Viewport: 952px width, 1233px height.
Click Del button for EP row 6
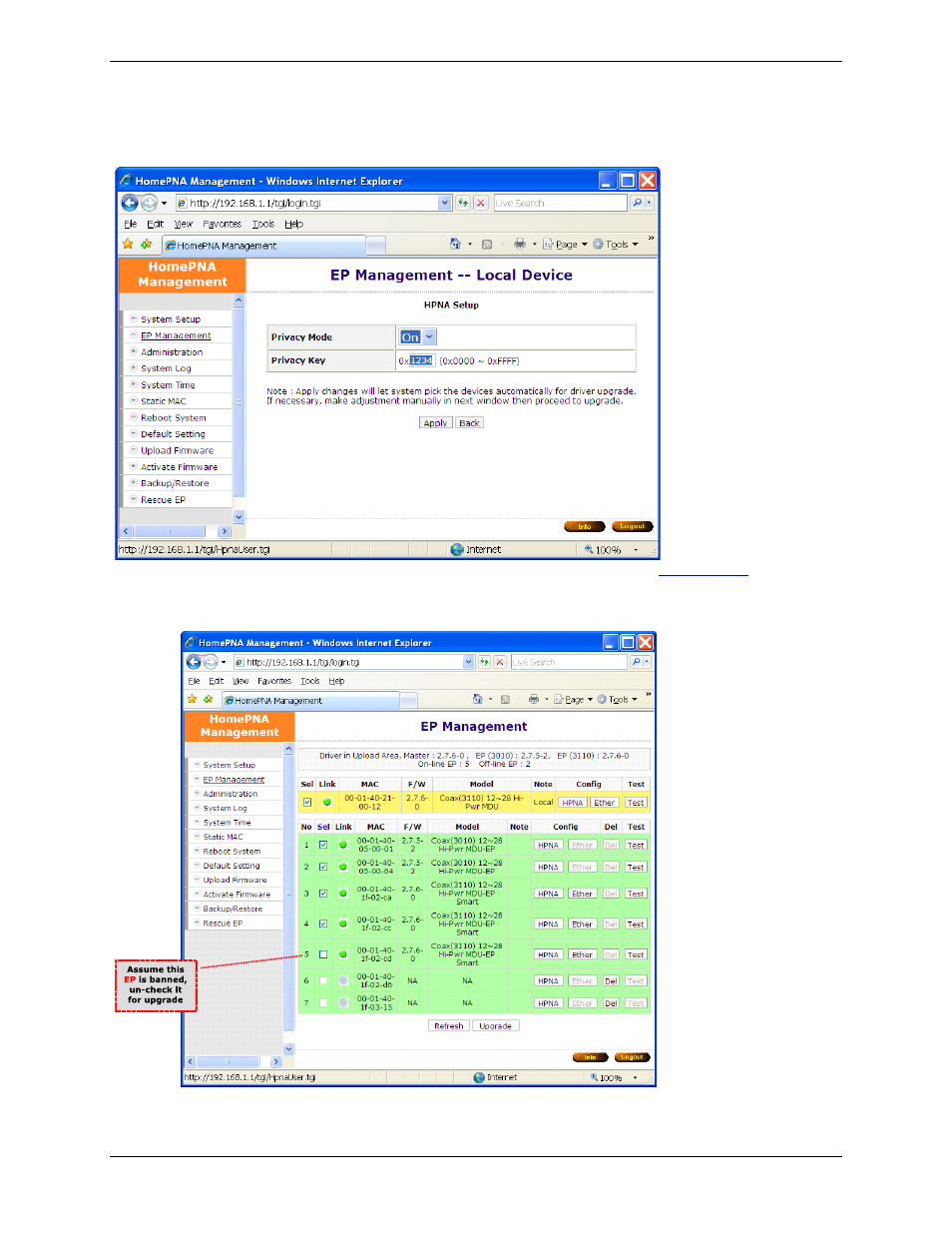click(611, 981)
